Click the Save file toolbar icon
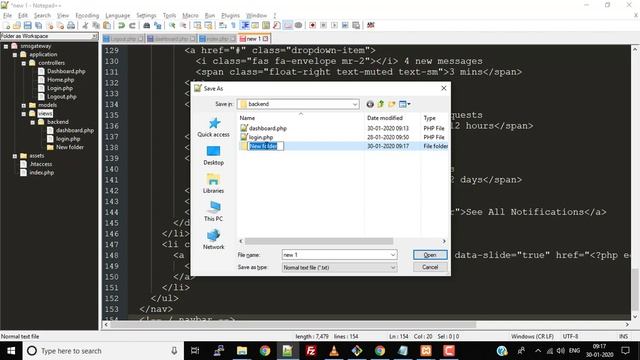The width and height of the screenshot is (640, 360). [27, 25]
